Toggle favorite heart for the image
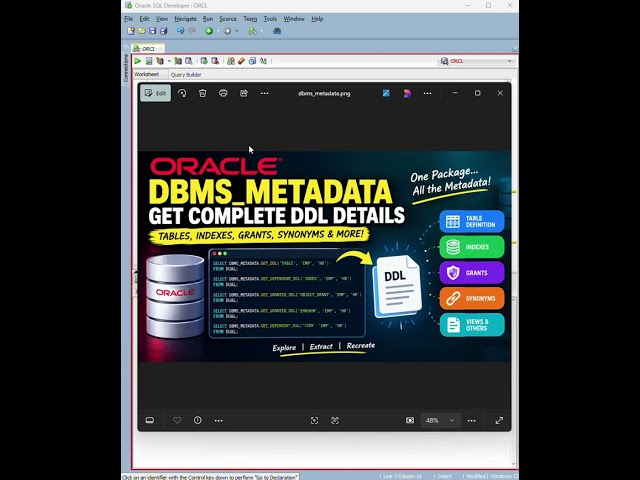This screenshot has width=640, height=480. point(177,420)
